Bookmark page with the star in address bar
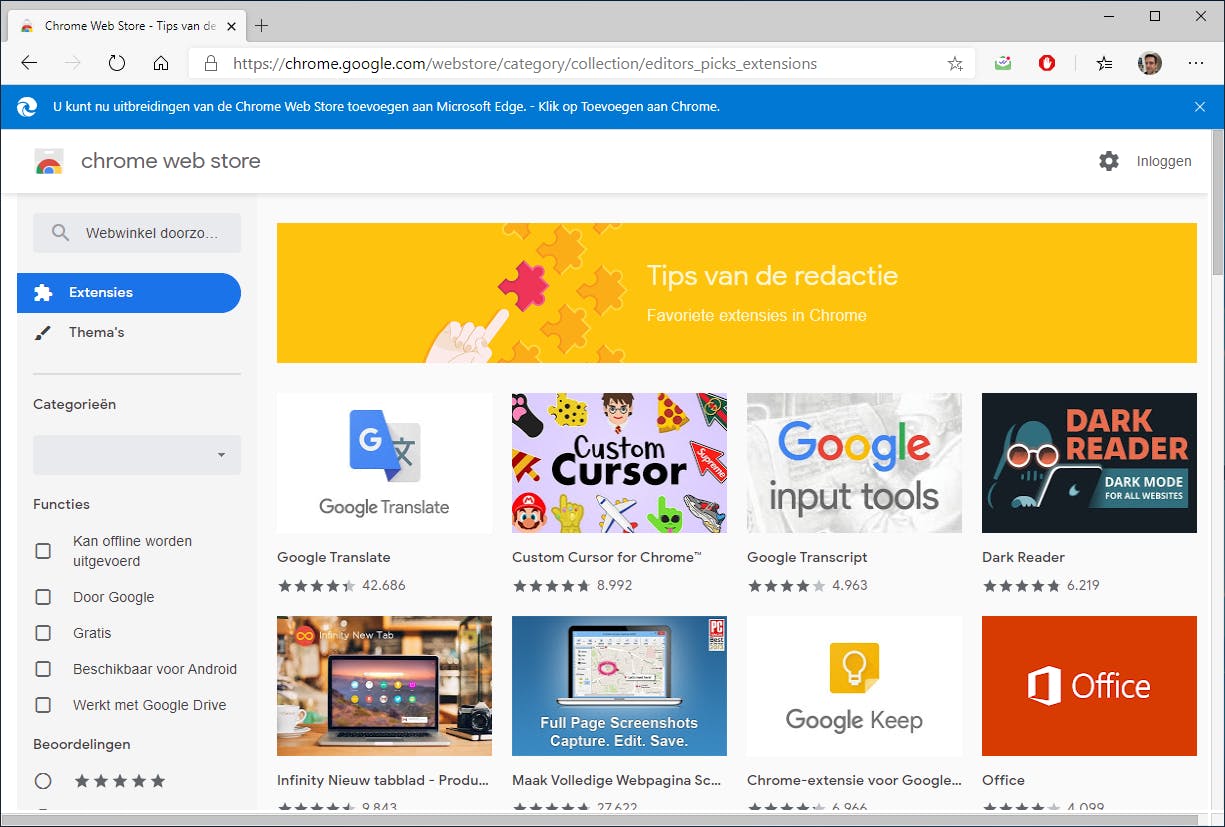This screenshot has width=1225, height=827. tap(955, 63)
